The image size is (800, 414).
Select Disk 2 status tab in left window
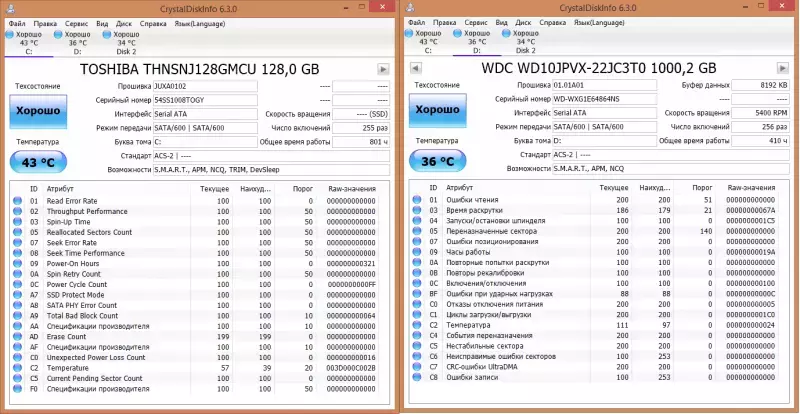coord(125,42)
